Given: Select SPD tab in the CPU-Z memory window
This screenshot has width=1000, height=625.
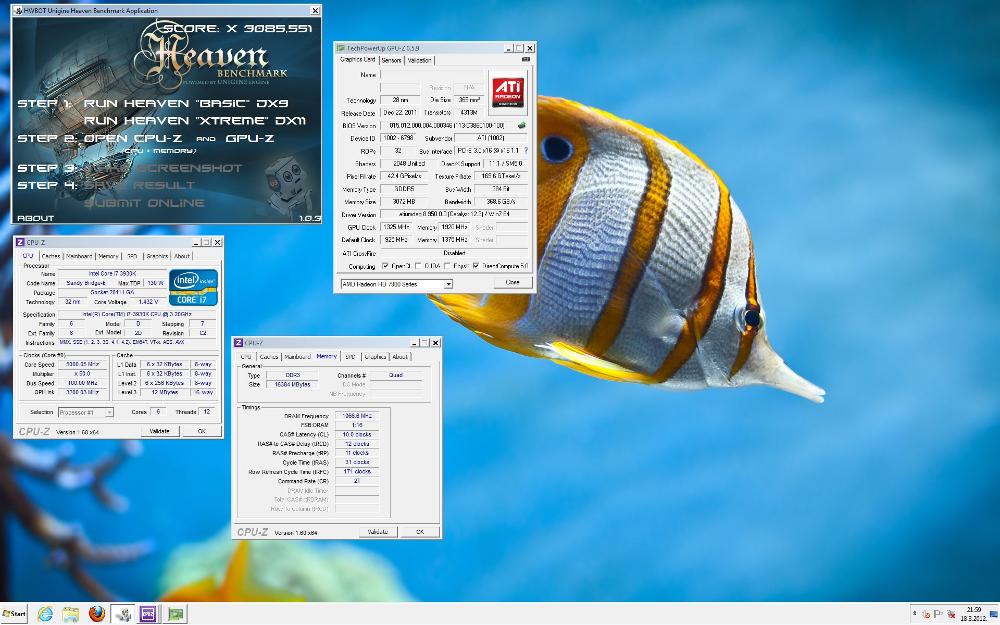Looking at the screenshot, I should [350, 357].
